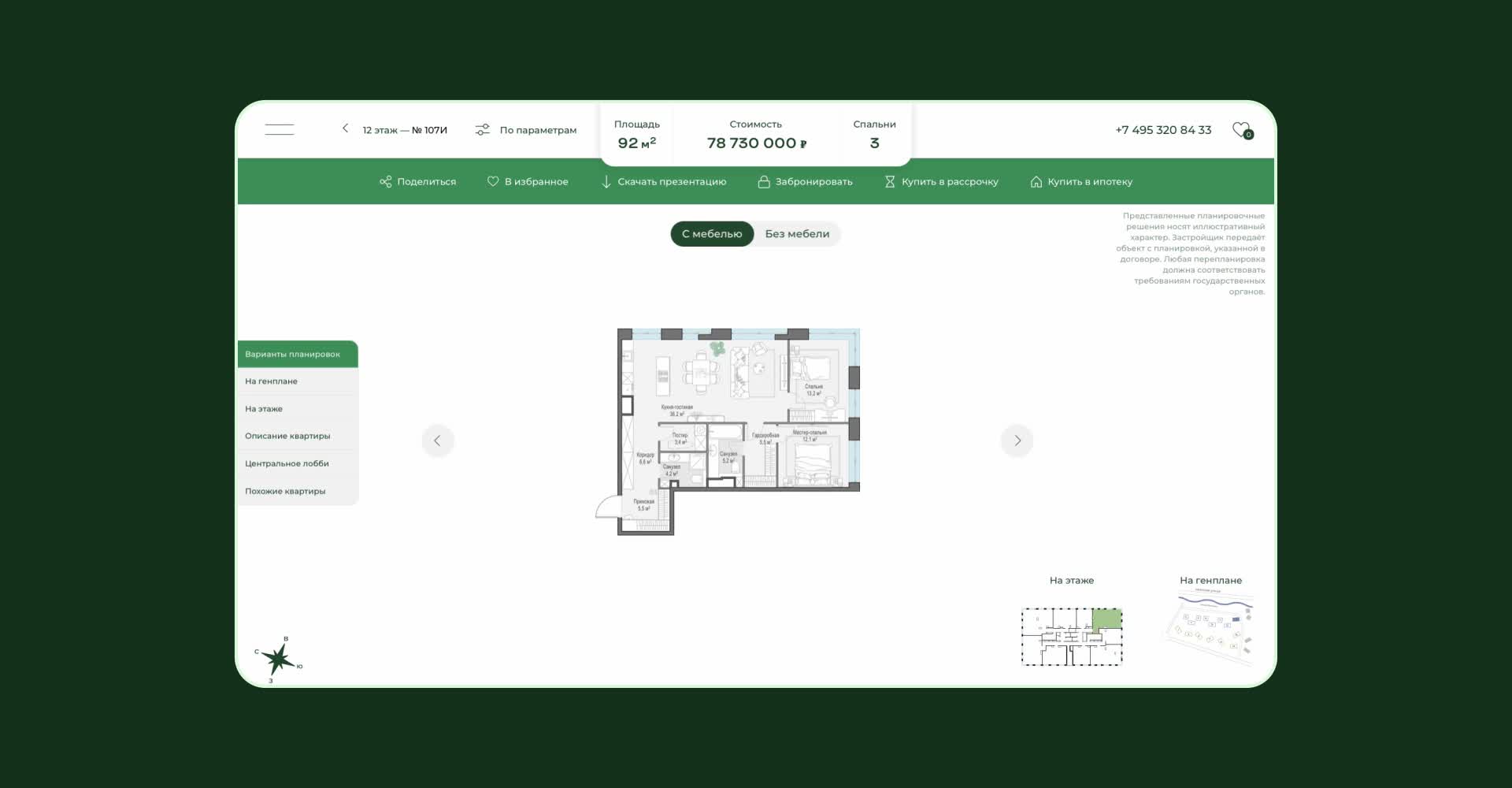Open Центральное лобби section
Viewport: 1512px width, 788px height.
tap(287, 463)
